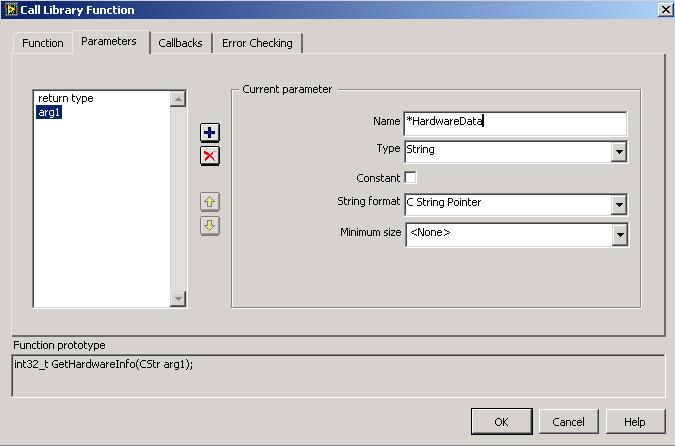Click the Function prototype text box
The width and height of the screenshot is (675, 446).
coord(338,375)
